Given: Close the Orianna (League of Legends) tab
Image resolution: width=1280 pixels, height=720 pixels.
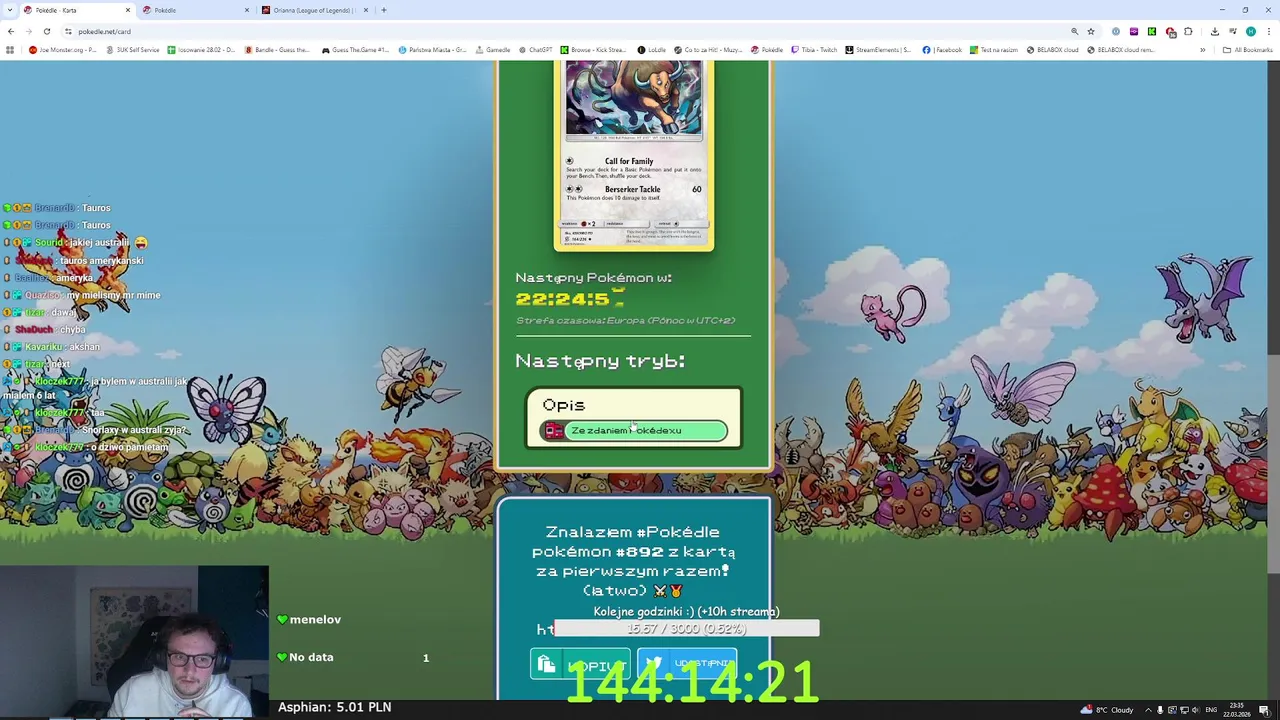Looking at the screenshot, I should (366, 10).
